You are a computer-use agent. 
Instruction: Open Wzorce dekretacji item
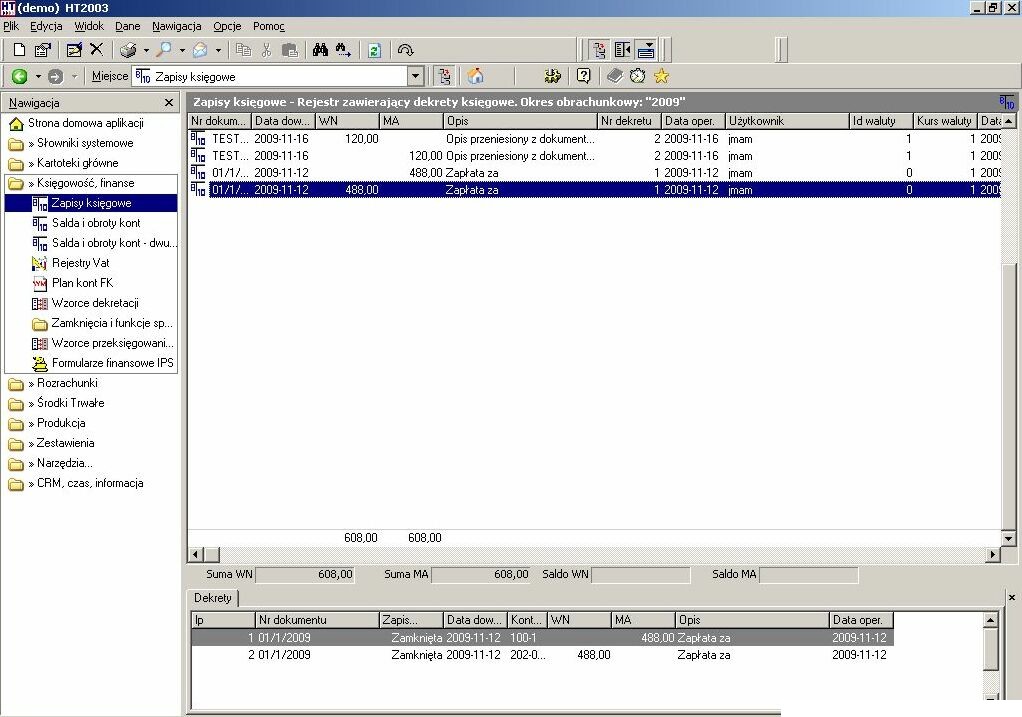point(85,303)
